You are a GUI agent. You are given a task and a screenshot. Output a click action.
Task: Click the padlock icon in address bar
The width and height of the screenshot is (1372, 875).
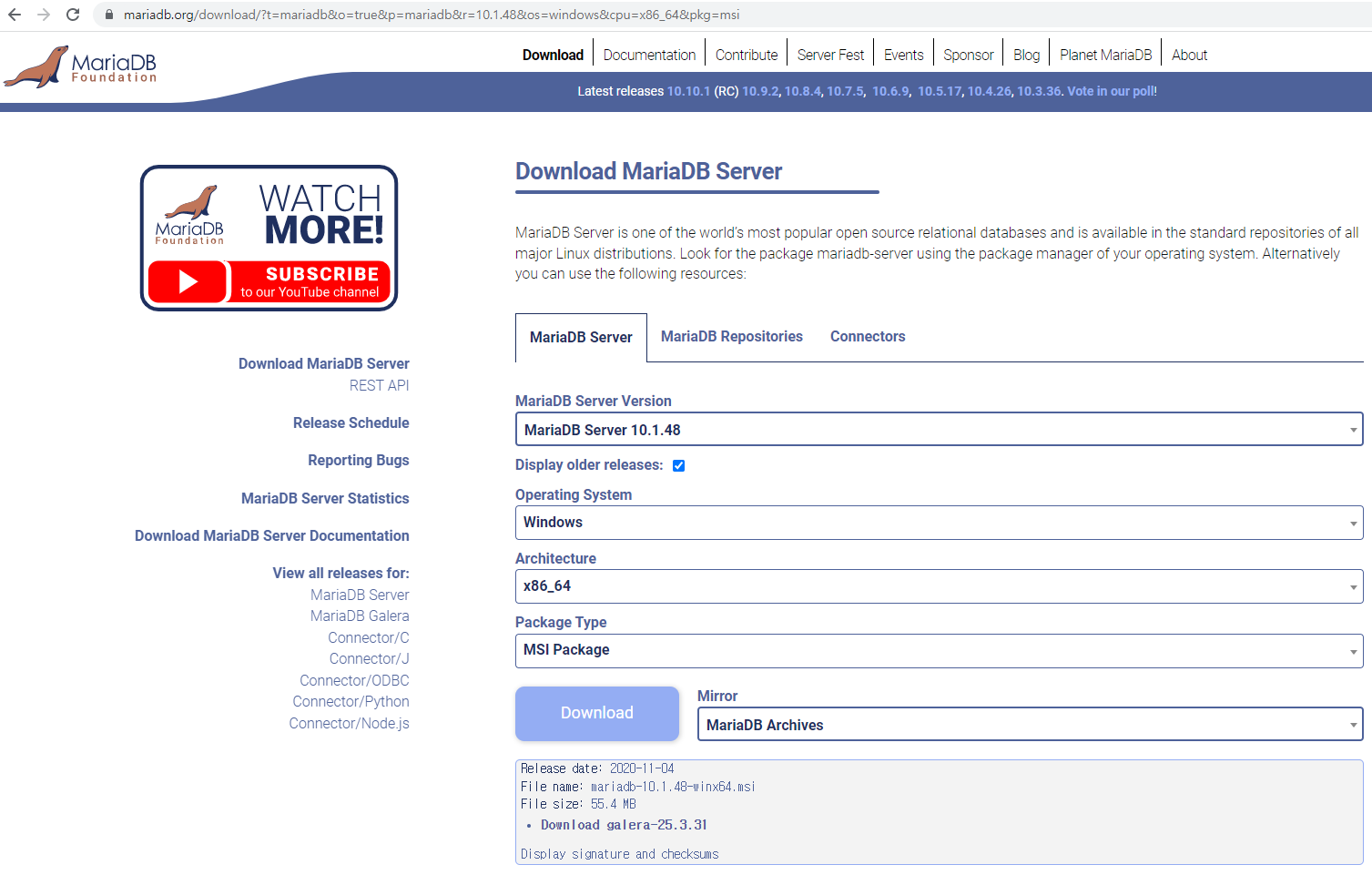click(109, 15)
